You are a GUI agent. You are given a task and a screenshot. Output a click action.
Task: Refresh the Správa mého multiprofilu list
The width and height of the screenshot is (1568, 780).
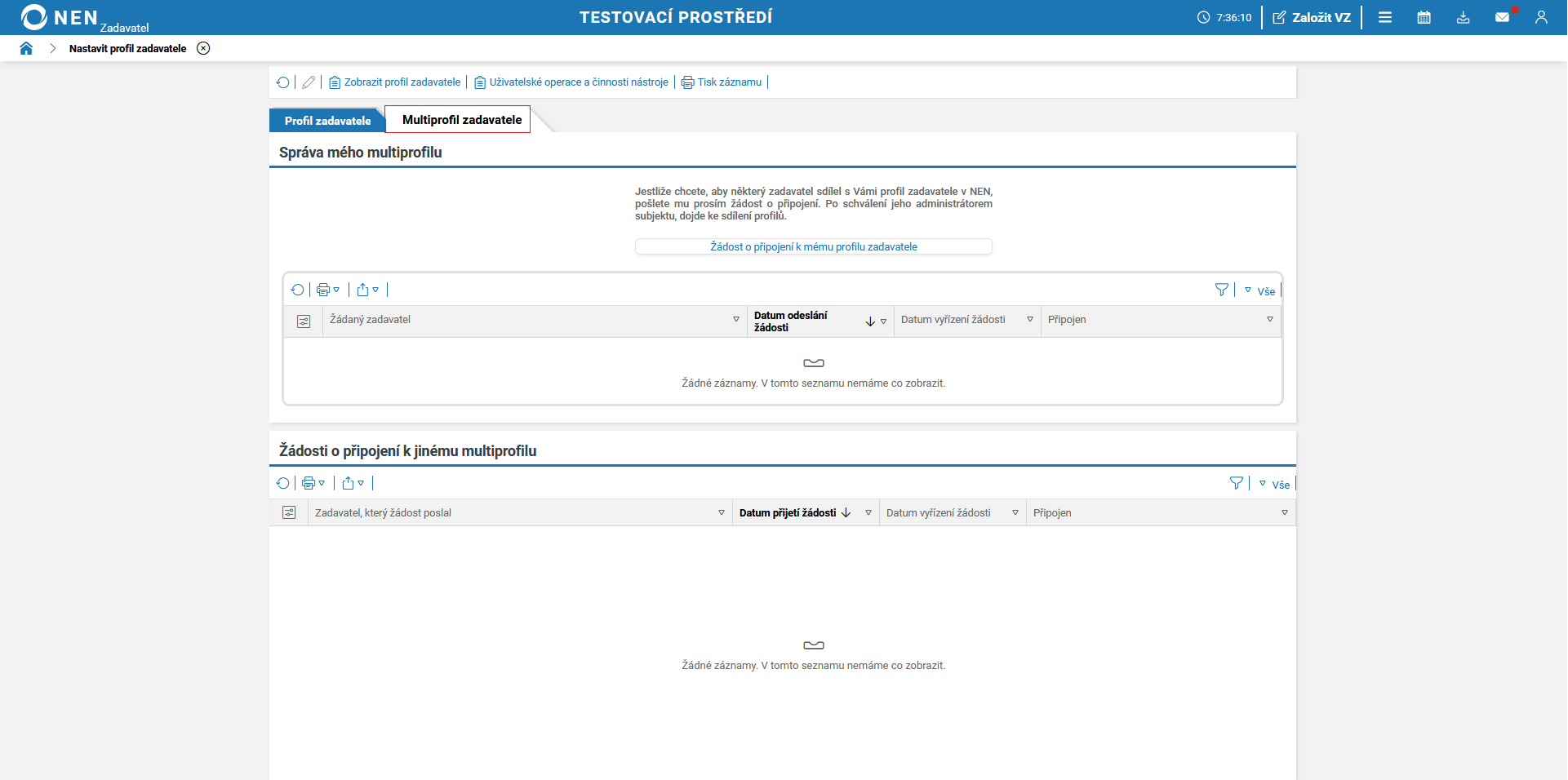tap(297, 290)
